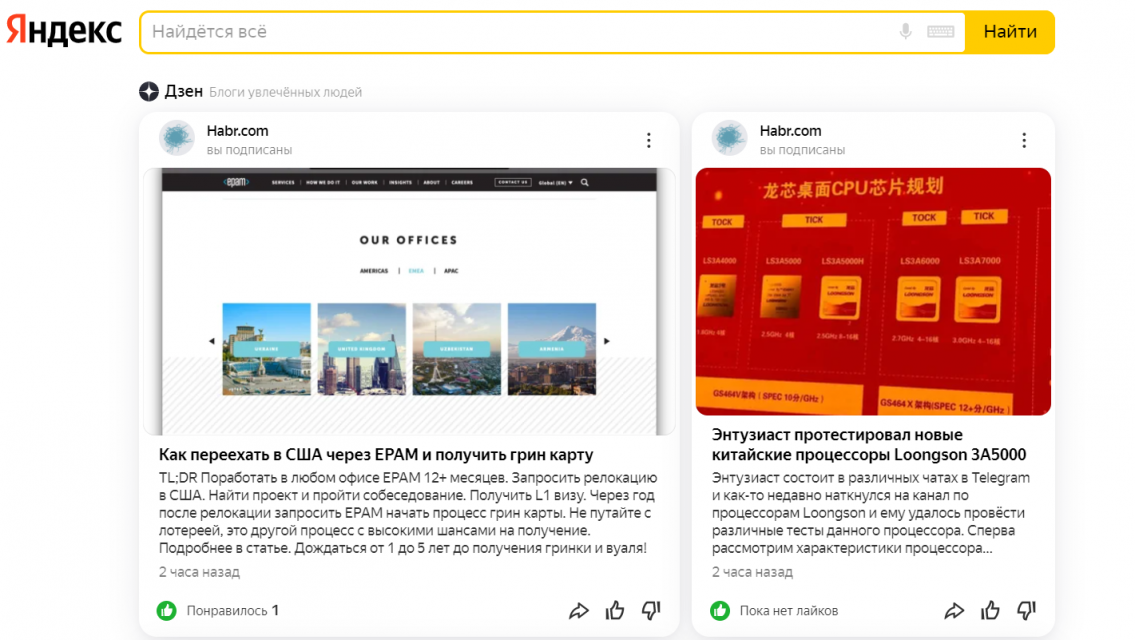Open three-dot menu on the EPAM card
1135x640 pixels.
click(648, 140)
